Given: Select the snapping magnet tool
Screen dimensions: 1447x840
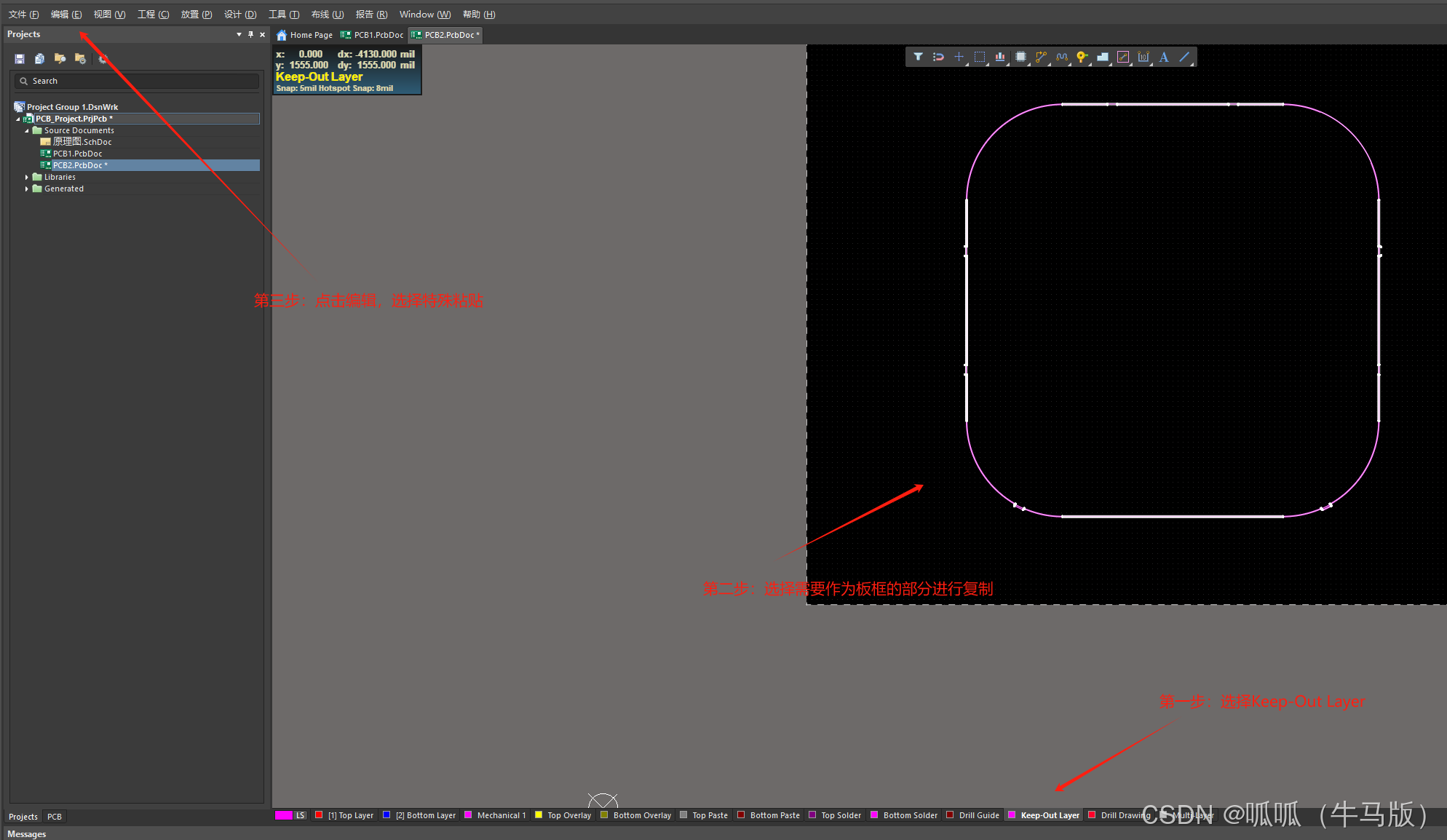Looking at the screenshot, I should [938, 57].
